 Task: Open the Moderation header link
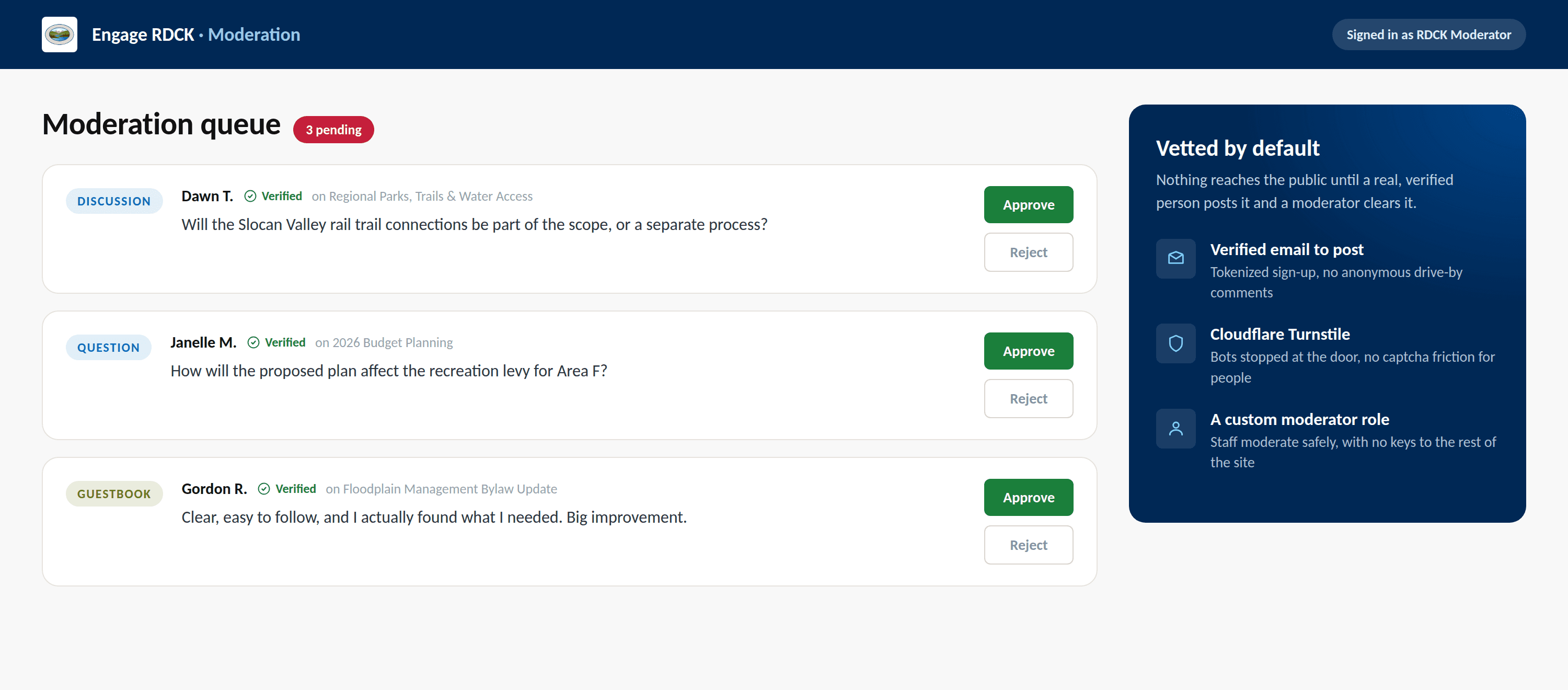(254, 34)
